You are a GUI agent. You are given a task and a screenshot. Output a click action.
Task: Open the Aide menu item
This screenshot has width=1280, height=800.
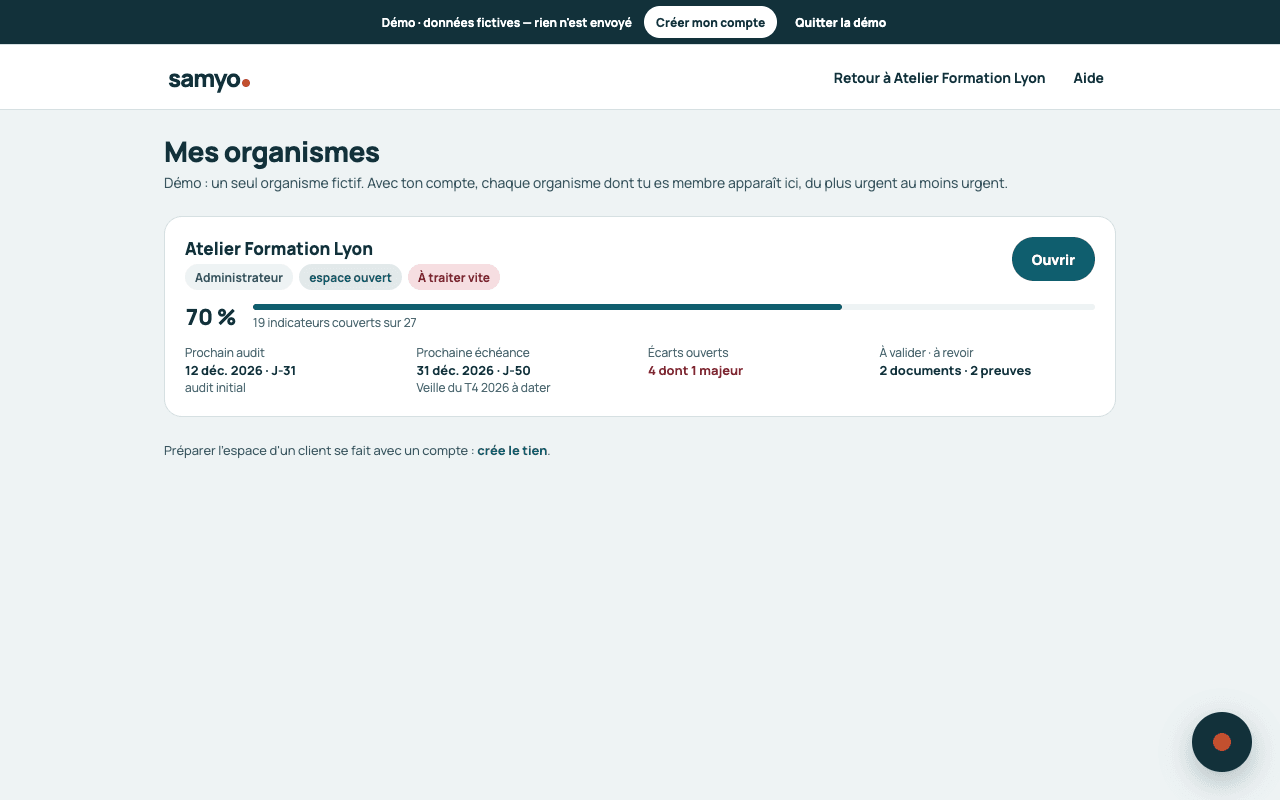tap(1089, 78)
